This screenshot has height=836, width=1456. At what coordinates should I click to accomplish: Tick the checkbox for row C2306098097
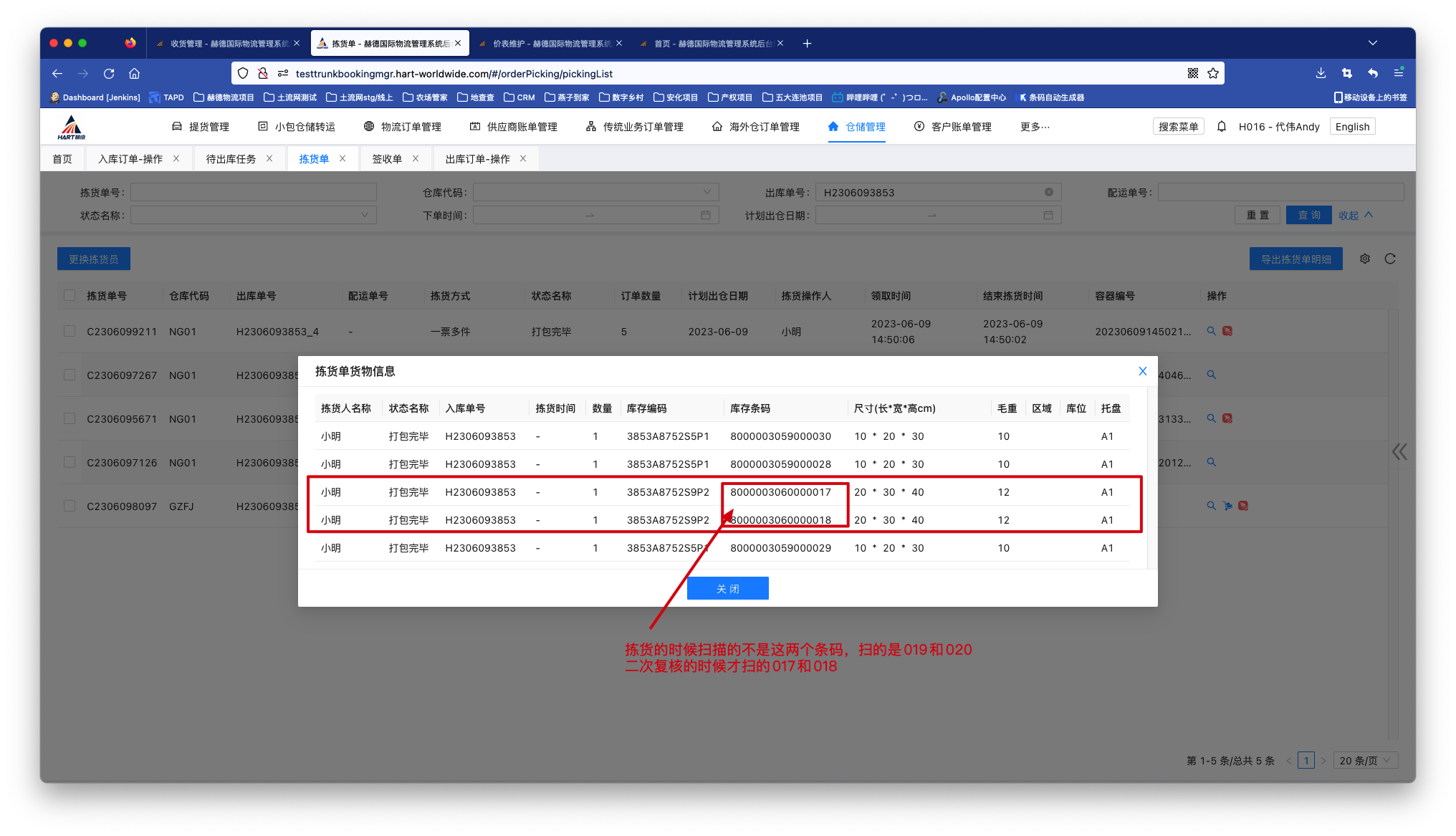(70, 506)
